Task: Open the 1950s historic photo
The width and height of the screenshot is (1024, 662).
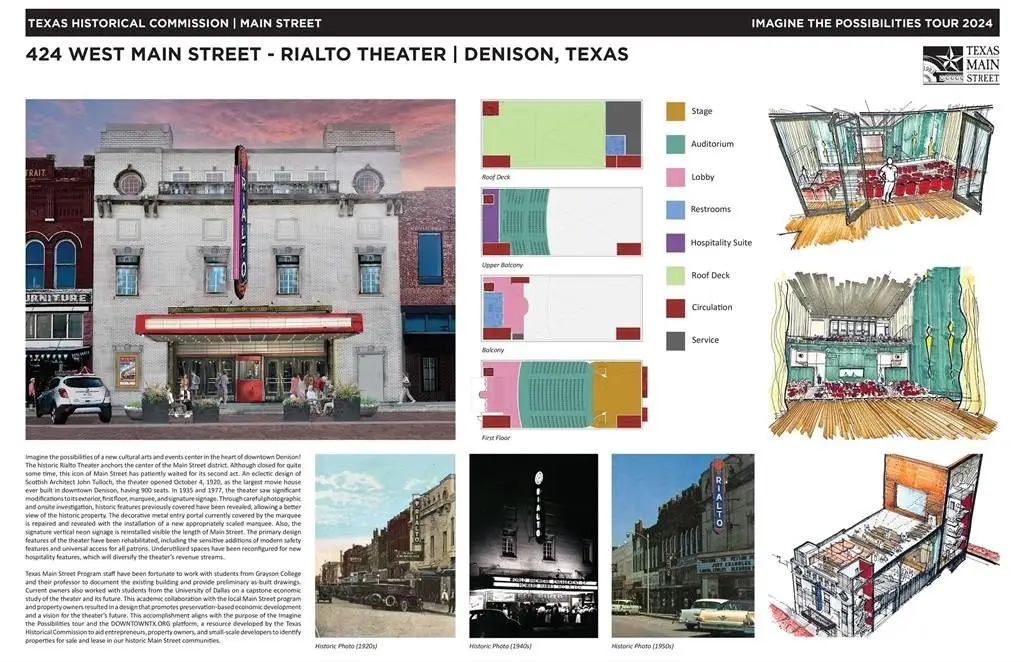Action: (682, 545)
